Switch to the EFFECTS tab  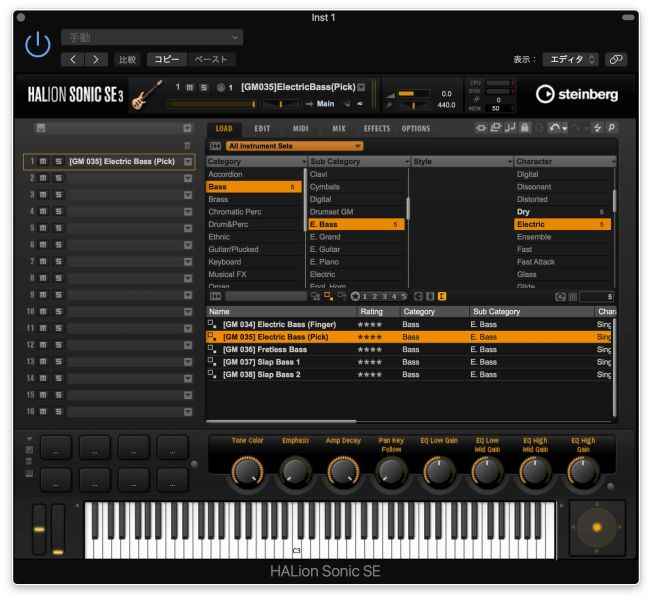click(x=377, y=128)
